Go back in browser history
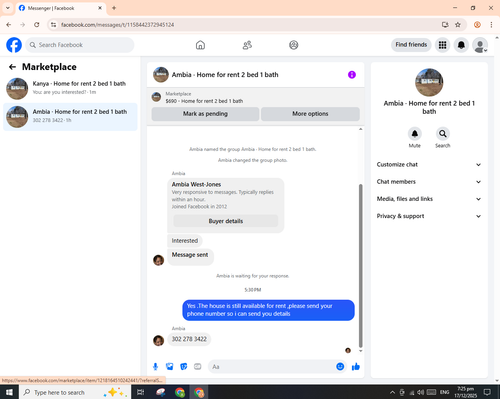 [x=9, y=25]
